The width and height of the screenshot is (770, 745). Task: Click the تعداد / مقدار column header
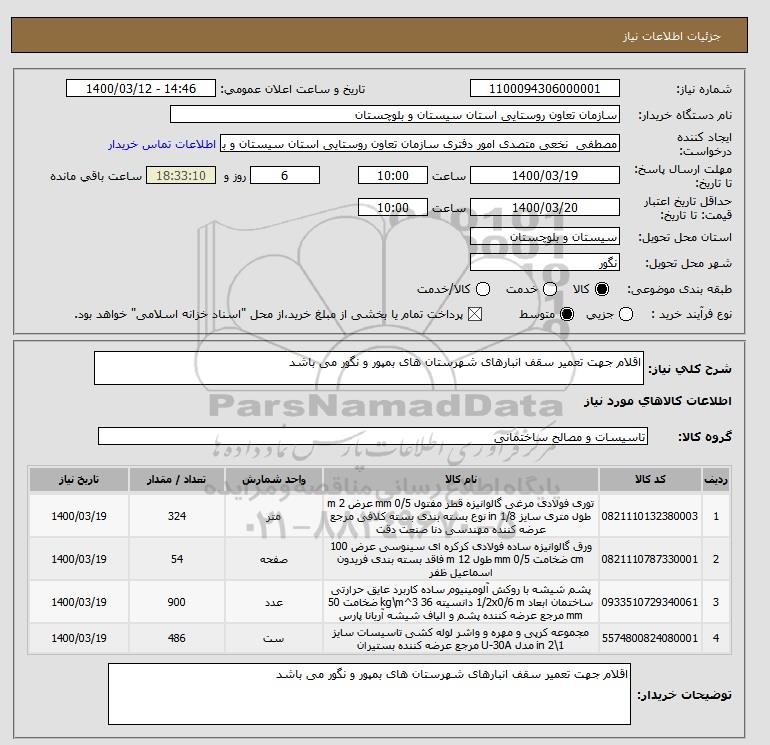pyautogui.click(x=177, y=479)
